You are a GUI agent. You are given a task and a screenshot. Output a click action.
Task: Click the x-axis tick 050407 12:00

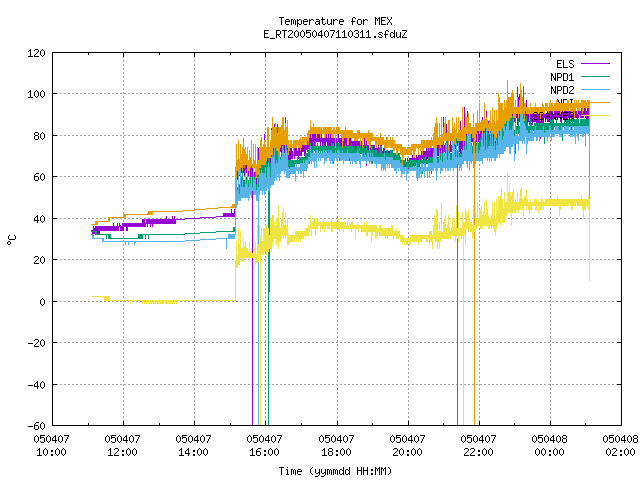[x=122, y=446]
